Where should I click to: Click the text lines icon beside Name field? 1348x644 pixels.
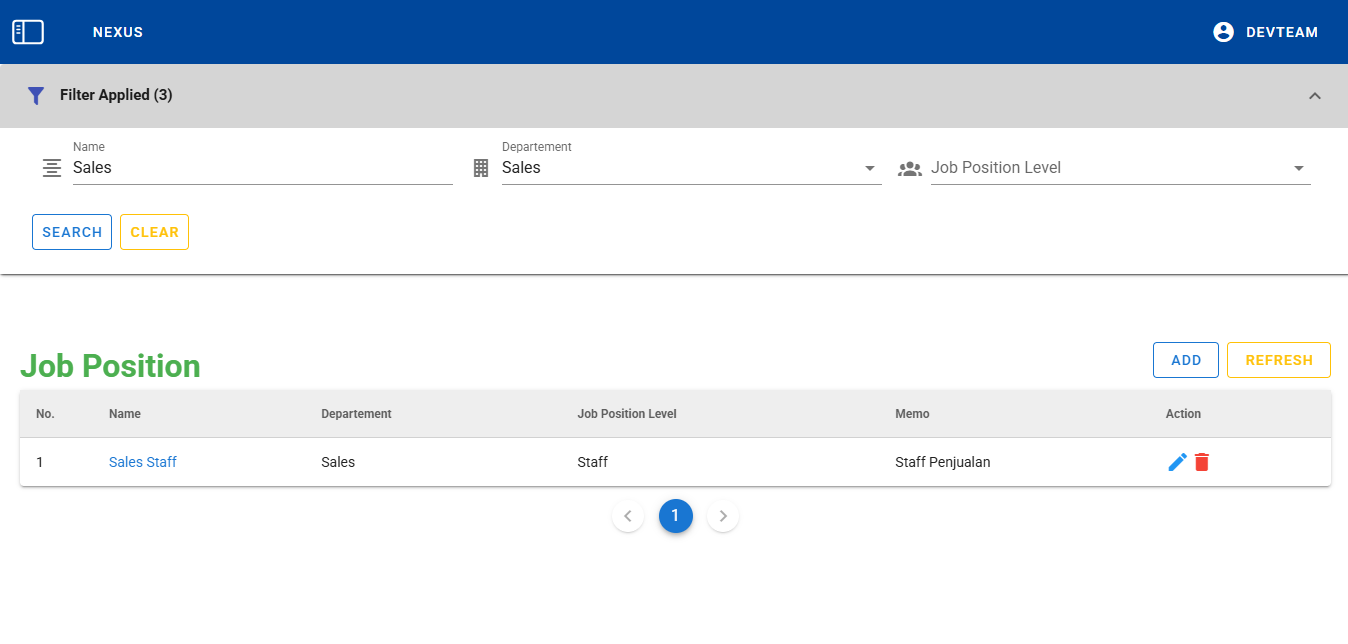point(52,168)
